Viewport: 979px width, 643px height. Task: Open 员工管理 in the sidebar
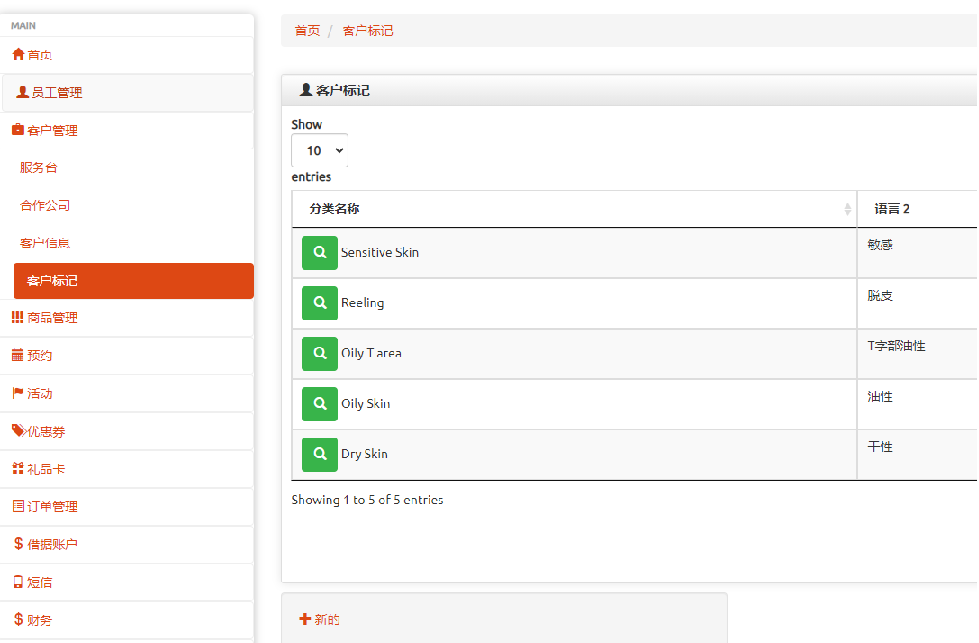point(128,93)
